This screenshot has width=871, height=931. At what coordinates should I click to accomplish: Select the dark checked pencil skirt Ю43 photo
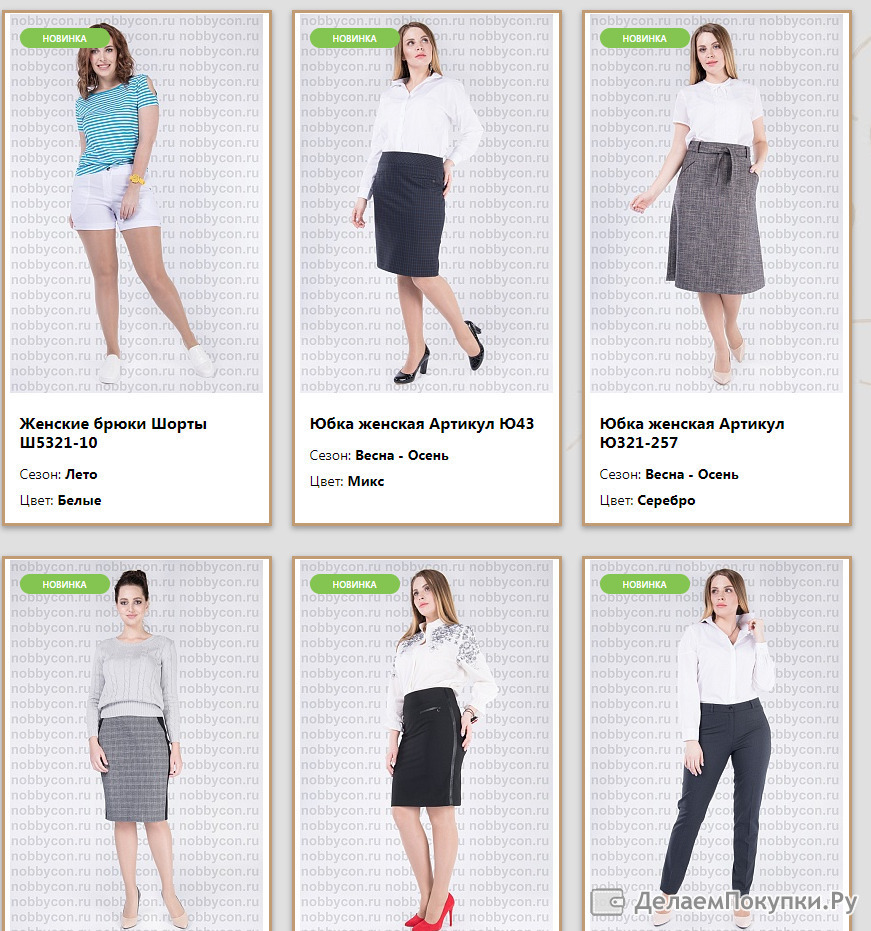click(x=426, y=203)
